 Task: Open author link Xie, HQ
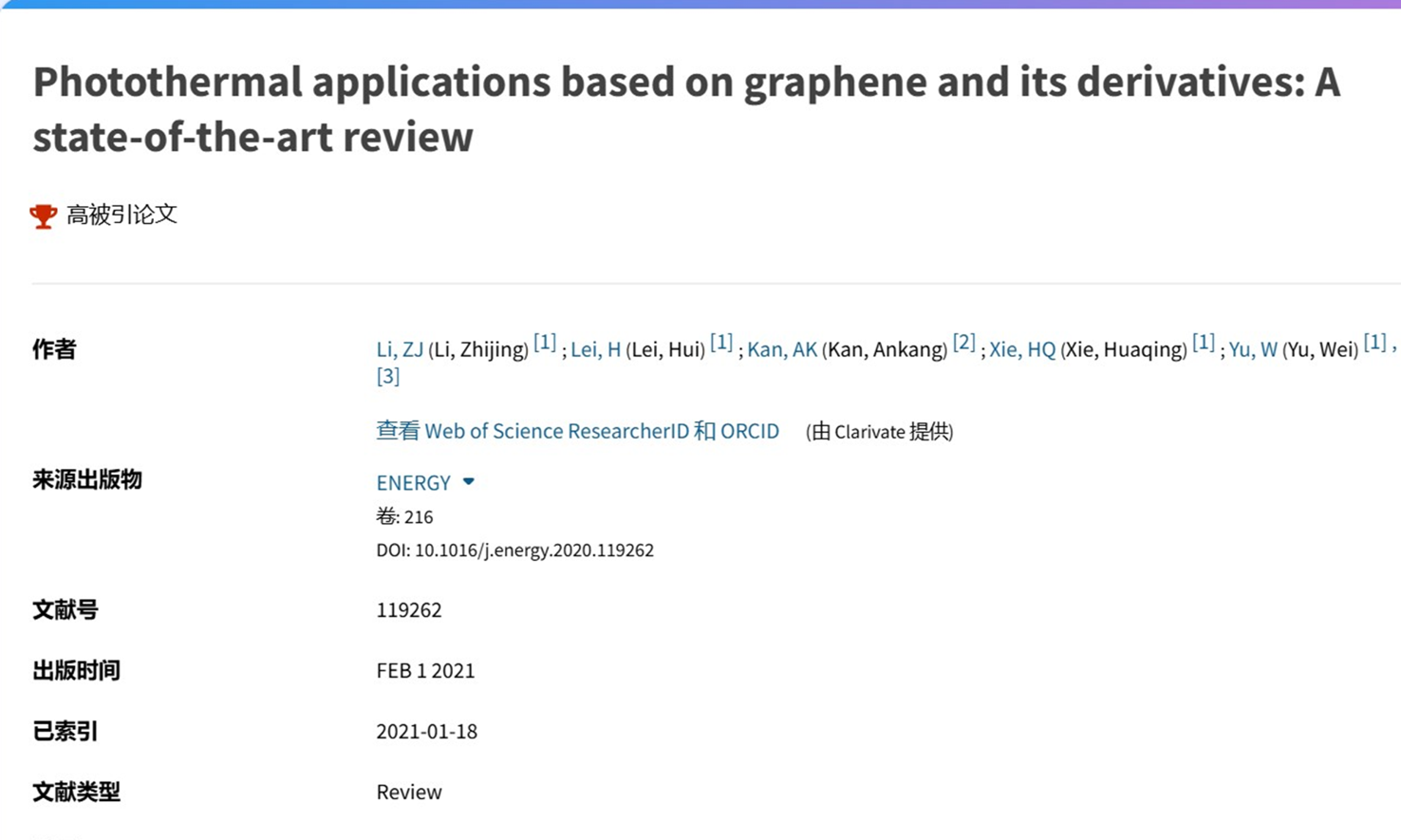point(1021,349)
